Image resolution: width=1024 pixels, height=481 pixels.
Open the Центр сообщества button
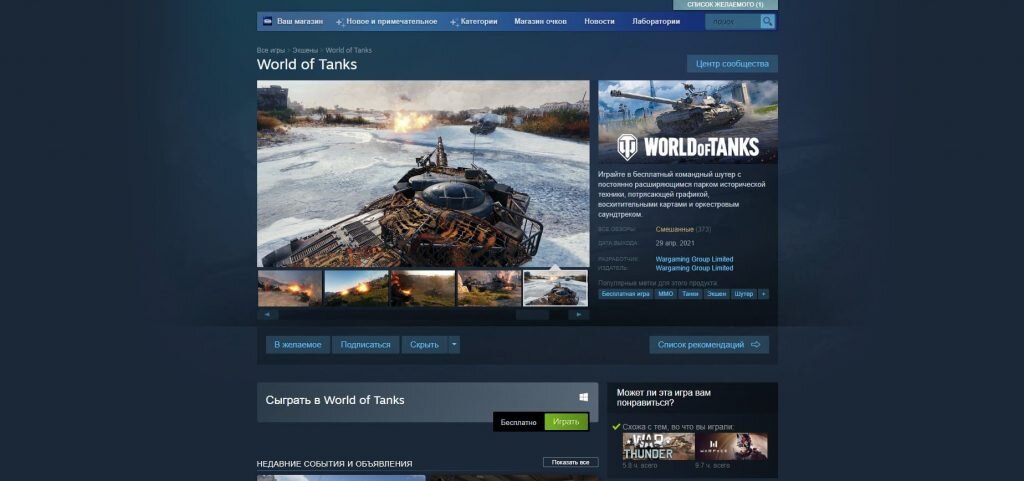point(732,64)
